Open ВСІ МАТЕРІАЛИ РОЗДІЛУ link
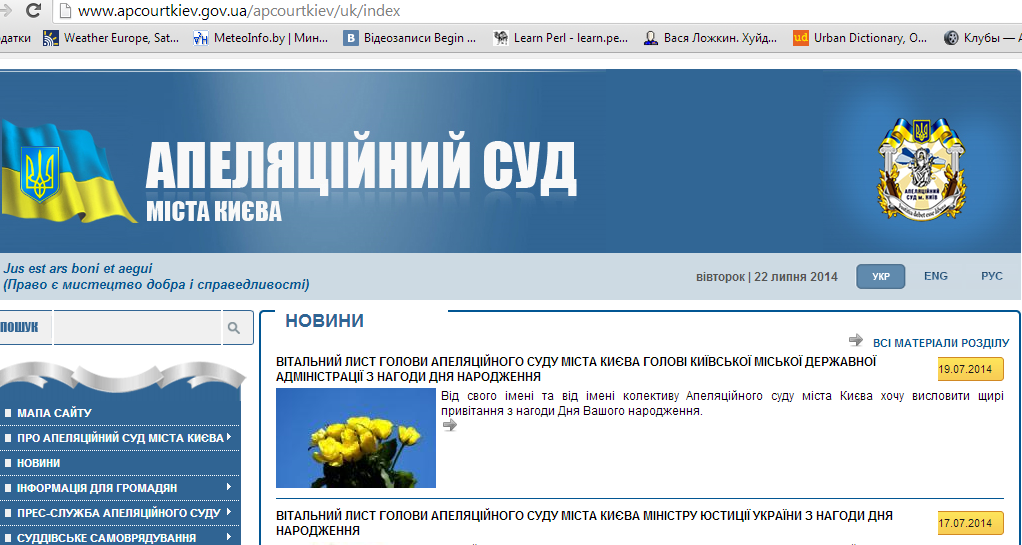1022x545 pixels. click(x=941, y=343)
